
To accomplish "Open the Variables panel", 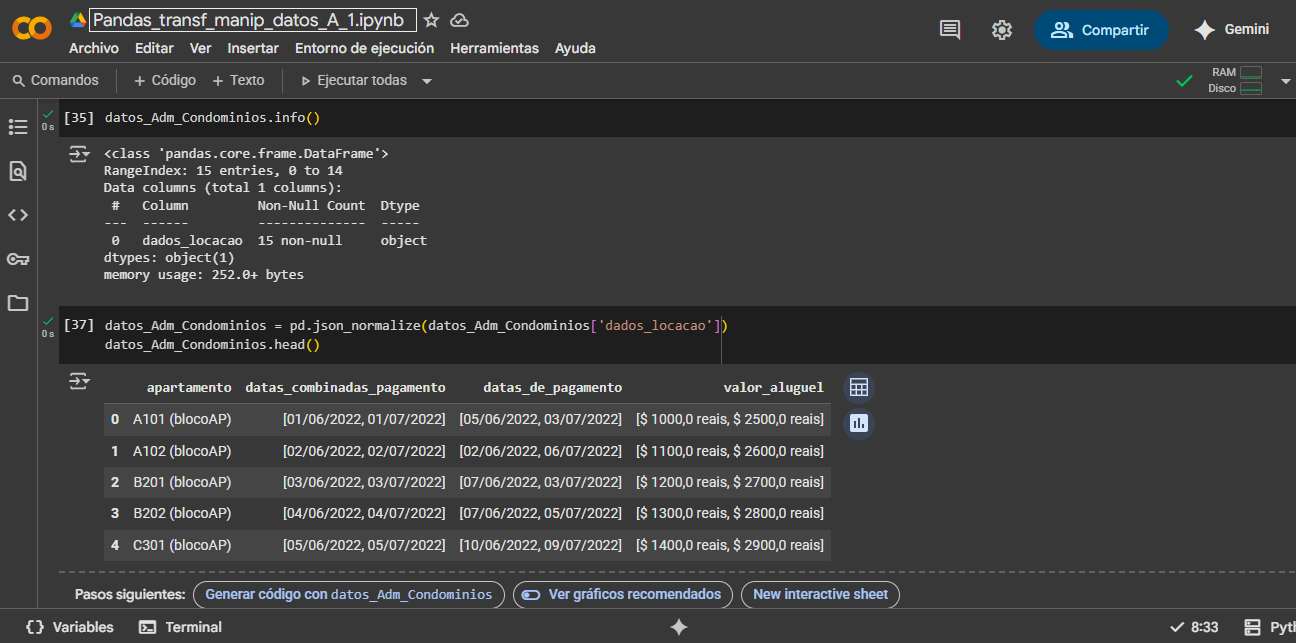I will [x=69, y=627].
